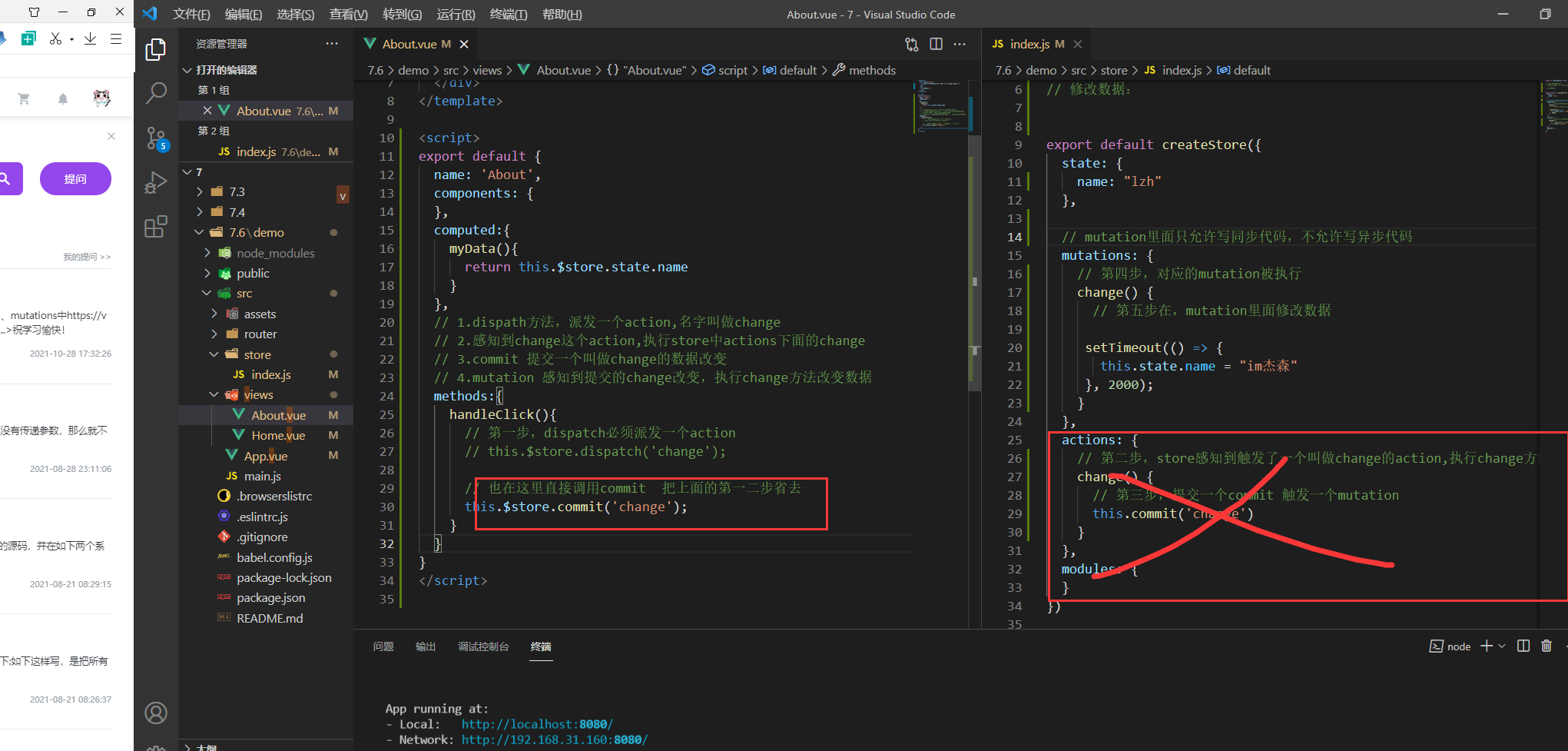Open App.vue in the file tree

tap(266, 456)
